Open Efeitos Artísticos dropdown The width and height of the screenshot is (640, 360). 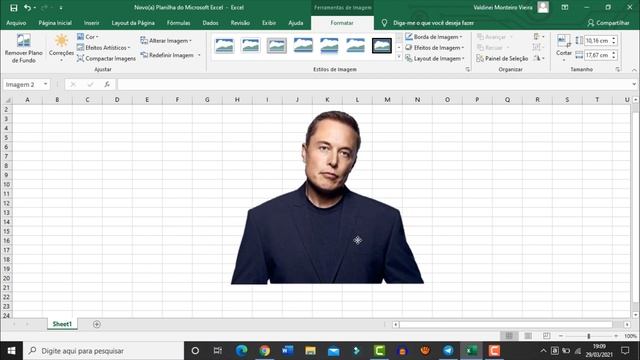[x=104, y=48]
